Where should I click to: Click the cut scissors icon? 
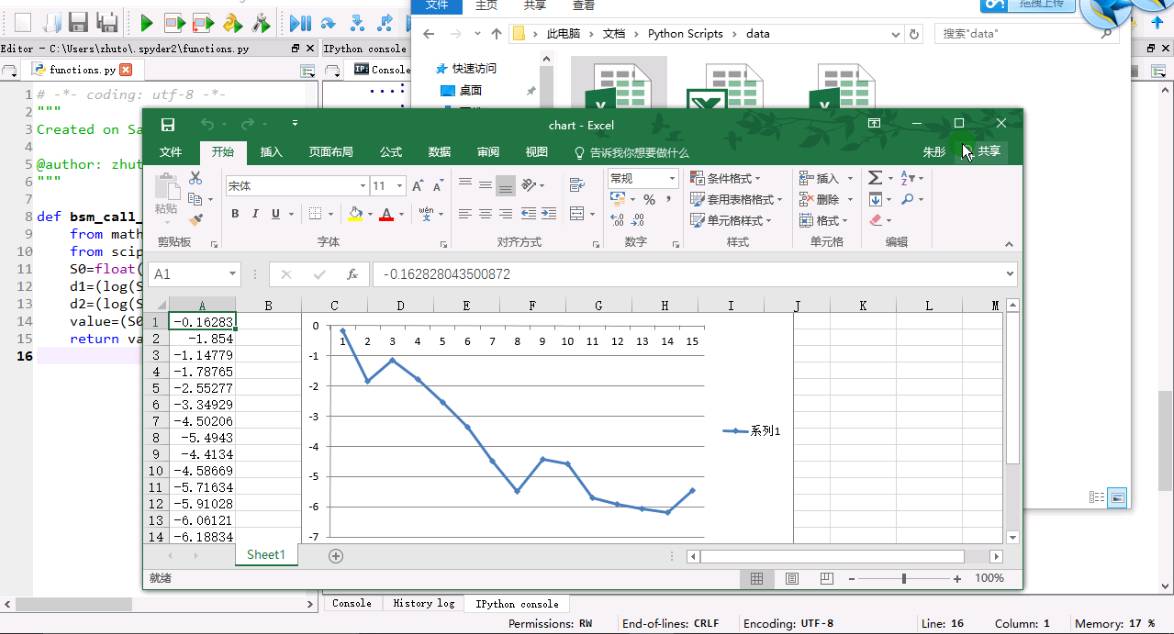[x=195, y=178]
